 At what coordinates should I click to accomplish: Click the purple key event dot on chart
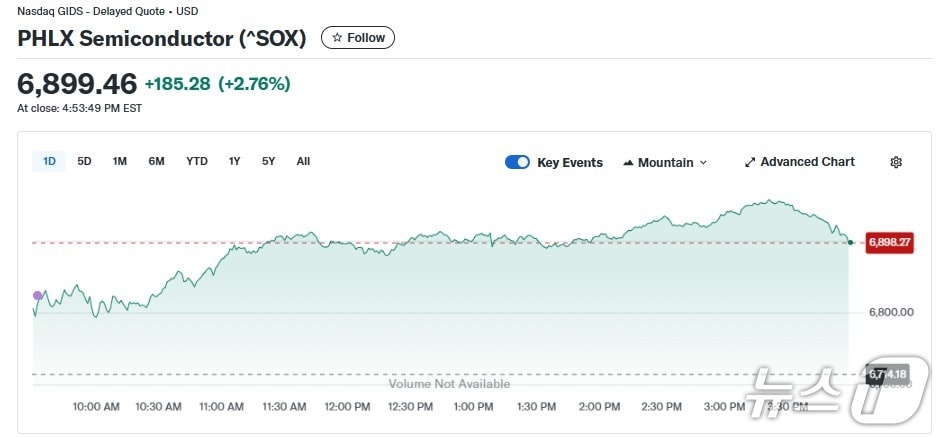coord(38,295)
